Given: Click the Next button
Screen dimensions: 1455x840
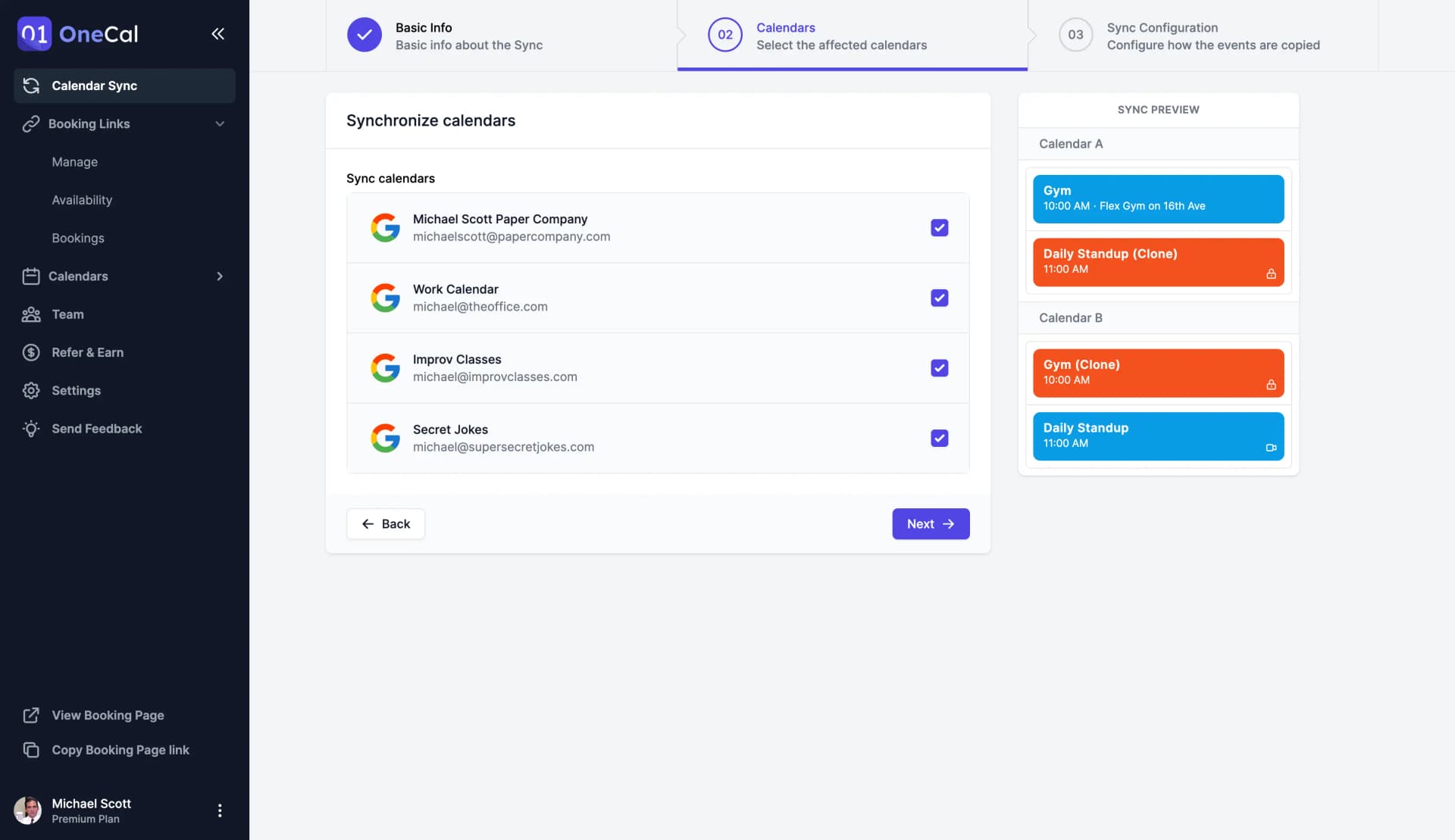Looking at the screenshot, I should click(x=930, y=524).
